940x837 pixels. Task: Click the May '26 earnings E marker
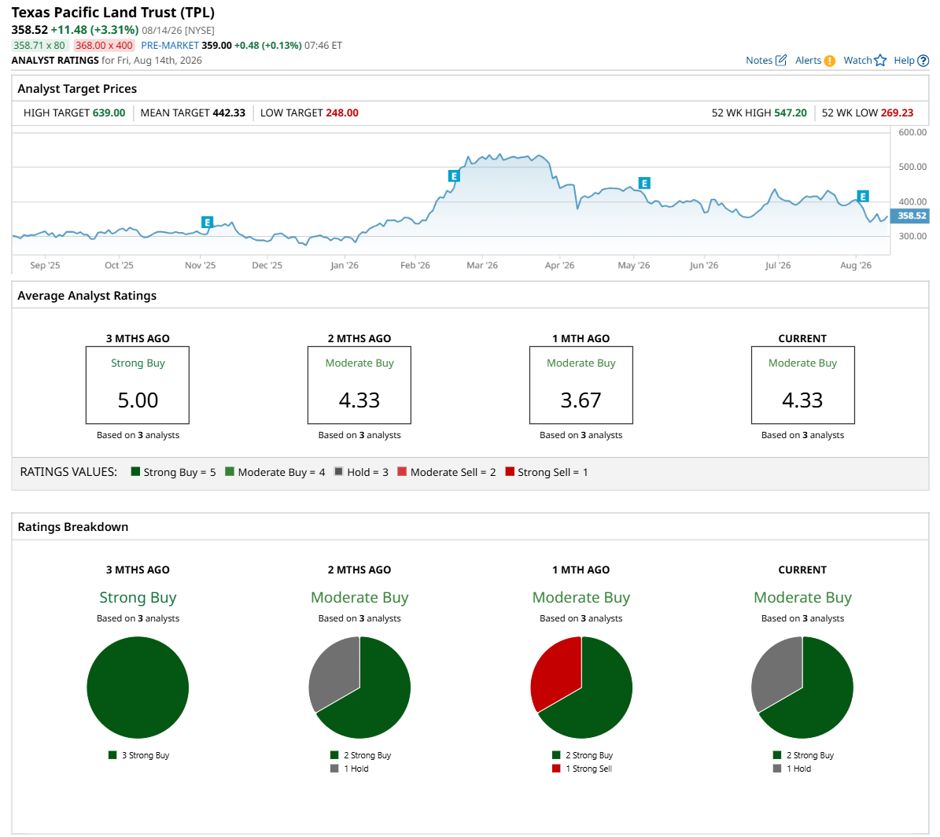click(644, 183)
